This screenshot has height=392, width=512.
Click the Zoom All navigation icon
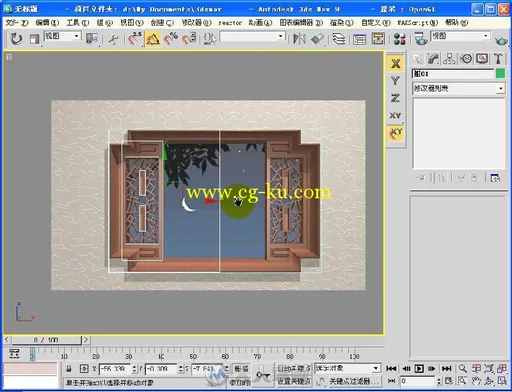pos(476,368)
